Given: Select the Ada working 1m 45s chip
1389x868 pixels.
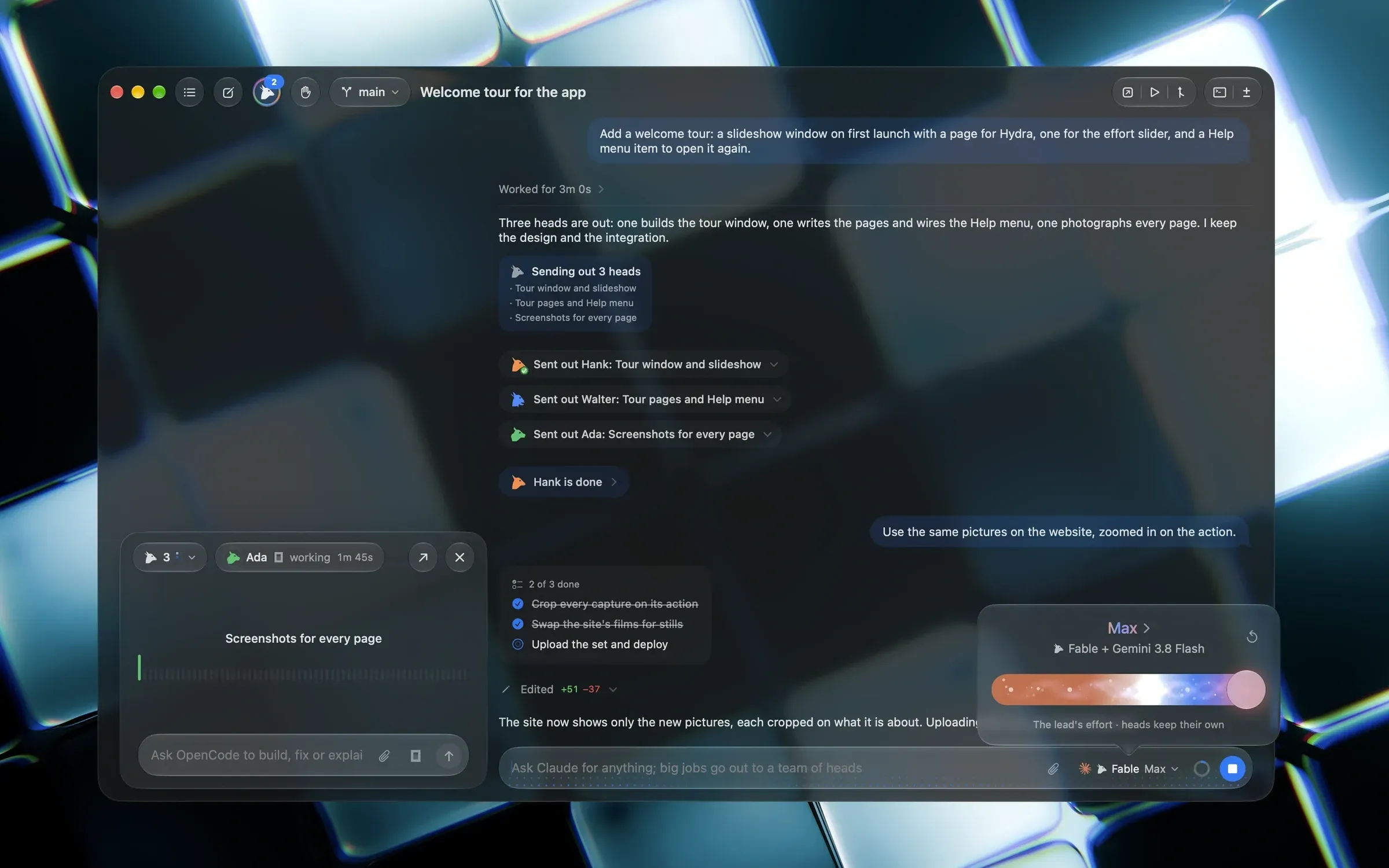Looking at the screenshot, I should coord(299,557).
